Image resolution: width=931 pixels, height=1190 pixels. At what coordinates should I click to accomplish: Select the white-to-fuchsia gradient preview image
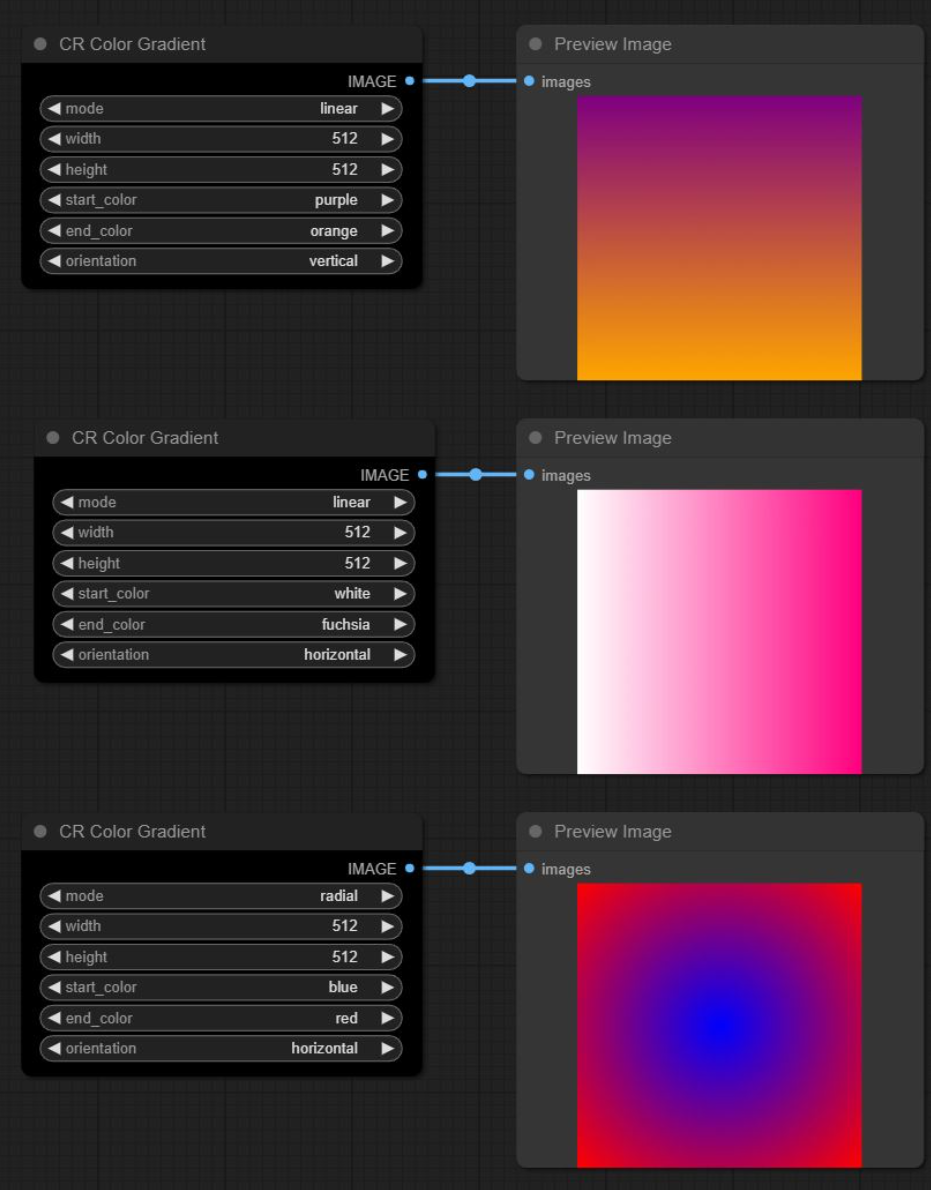point(719,631)
